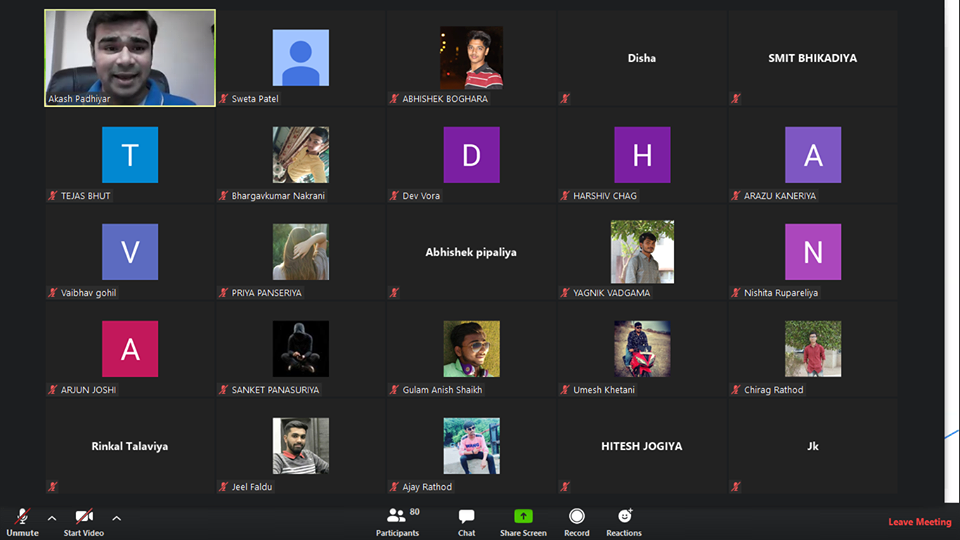Expand audio options arrow beside Unmute
Screen dimensions: 960x540
pyautogui.click(x=52, y=518)
